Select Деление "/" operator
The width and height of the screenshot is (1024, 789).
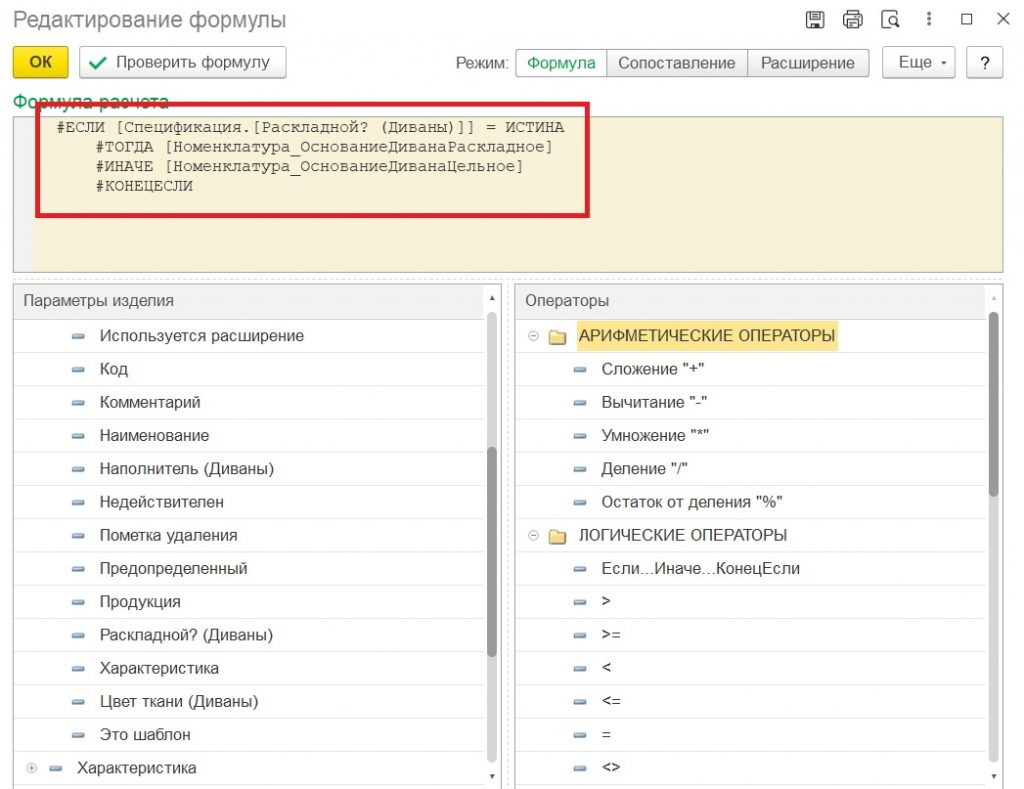click(x=750, y=469)
